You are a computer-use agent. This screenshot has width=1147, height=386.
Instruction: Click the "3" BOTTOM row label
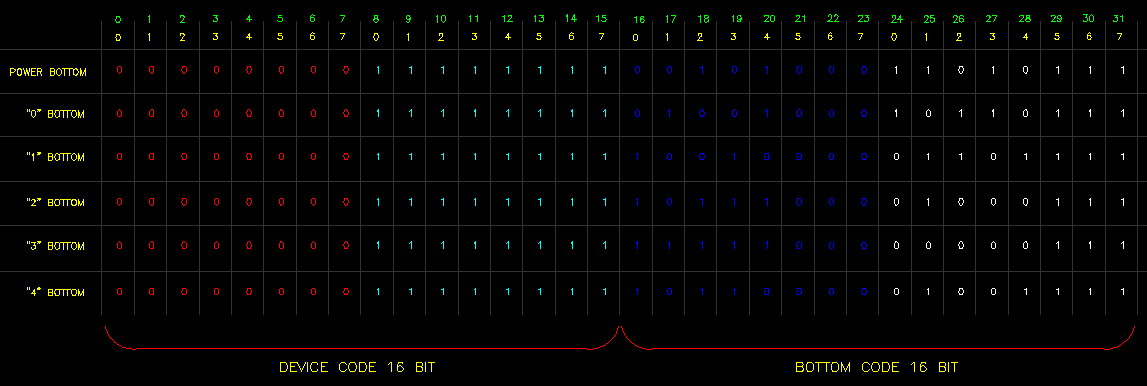pos(55,246)
